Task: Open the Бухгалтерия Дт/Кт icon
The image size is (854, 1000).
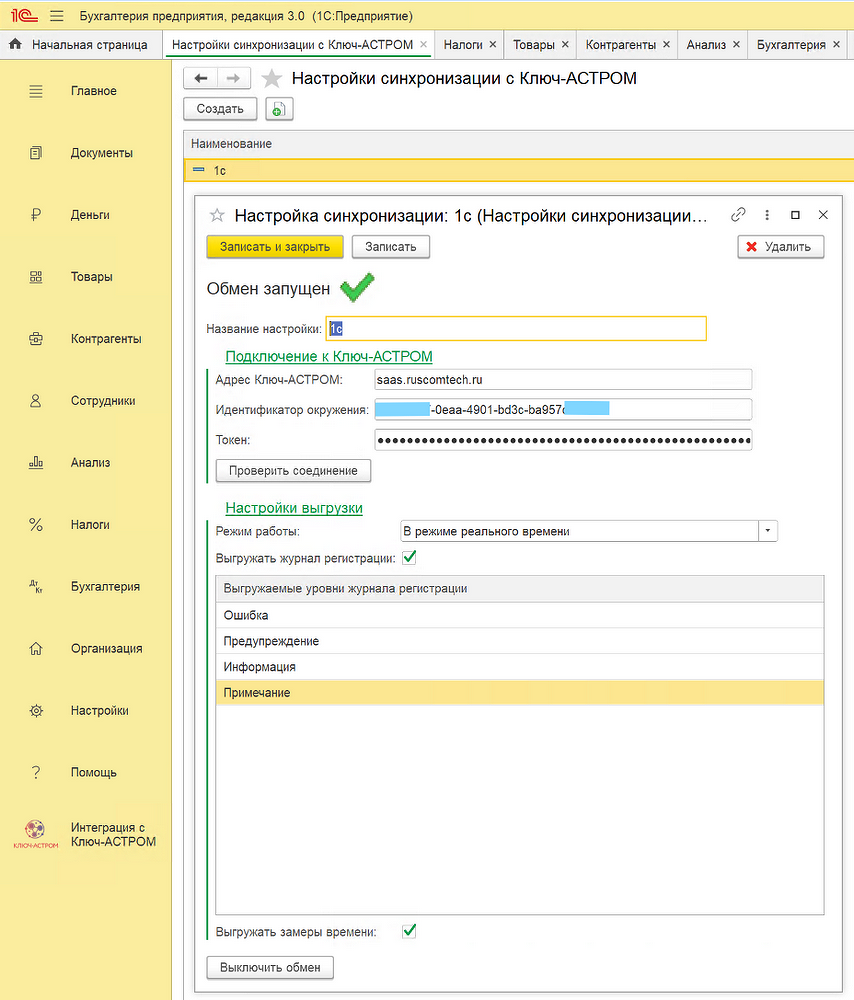Action: 36,586
